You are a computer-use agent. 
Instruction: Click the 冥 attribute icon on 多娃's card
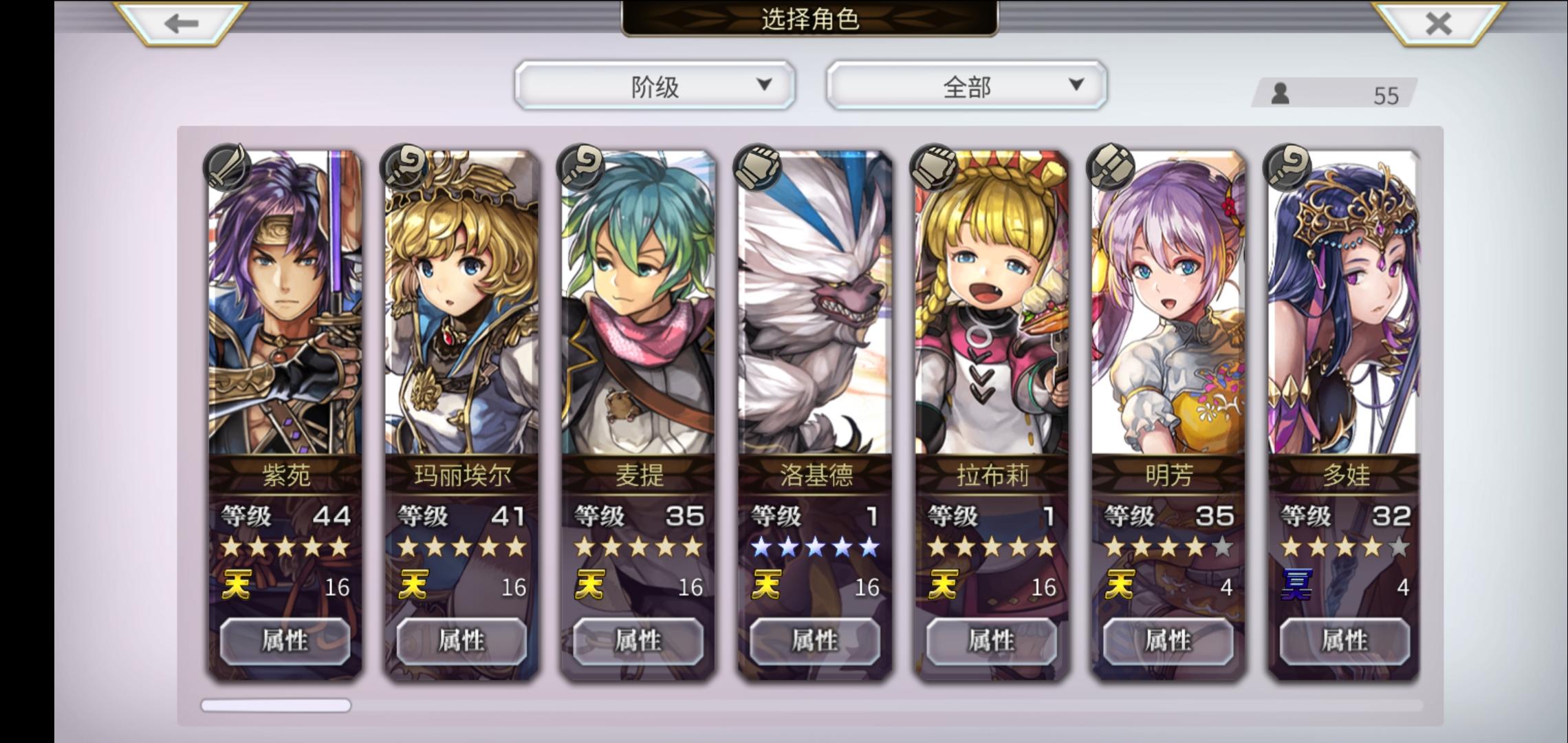coord(1297,586)
